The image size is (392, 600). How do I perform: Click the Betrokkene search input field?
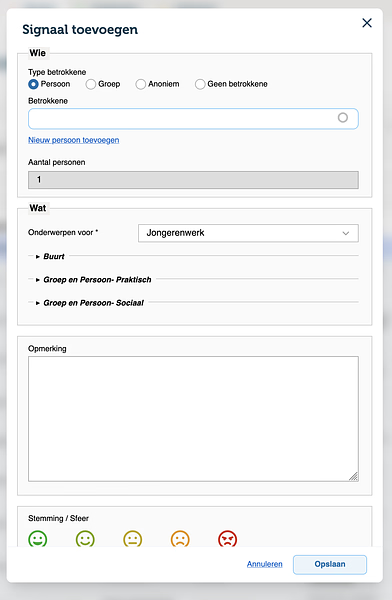pyautogui.click(x=193, y=119)
